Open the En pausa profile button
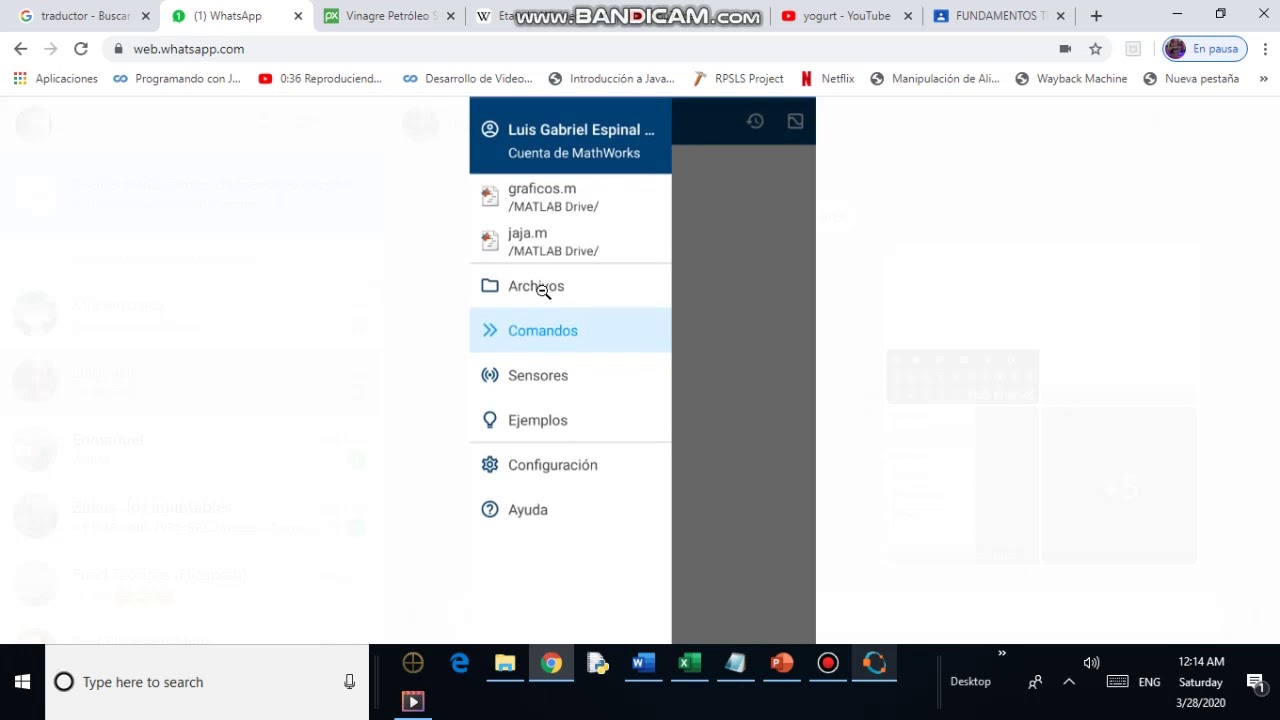The image size is (1280, 720). coord(1204,49)
